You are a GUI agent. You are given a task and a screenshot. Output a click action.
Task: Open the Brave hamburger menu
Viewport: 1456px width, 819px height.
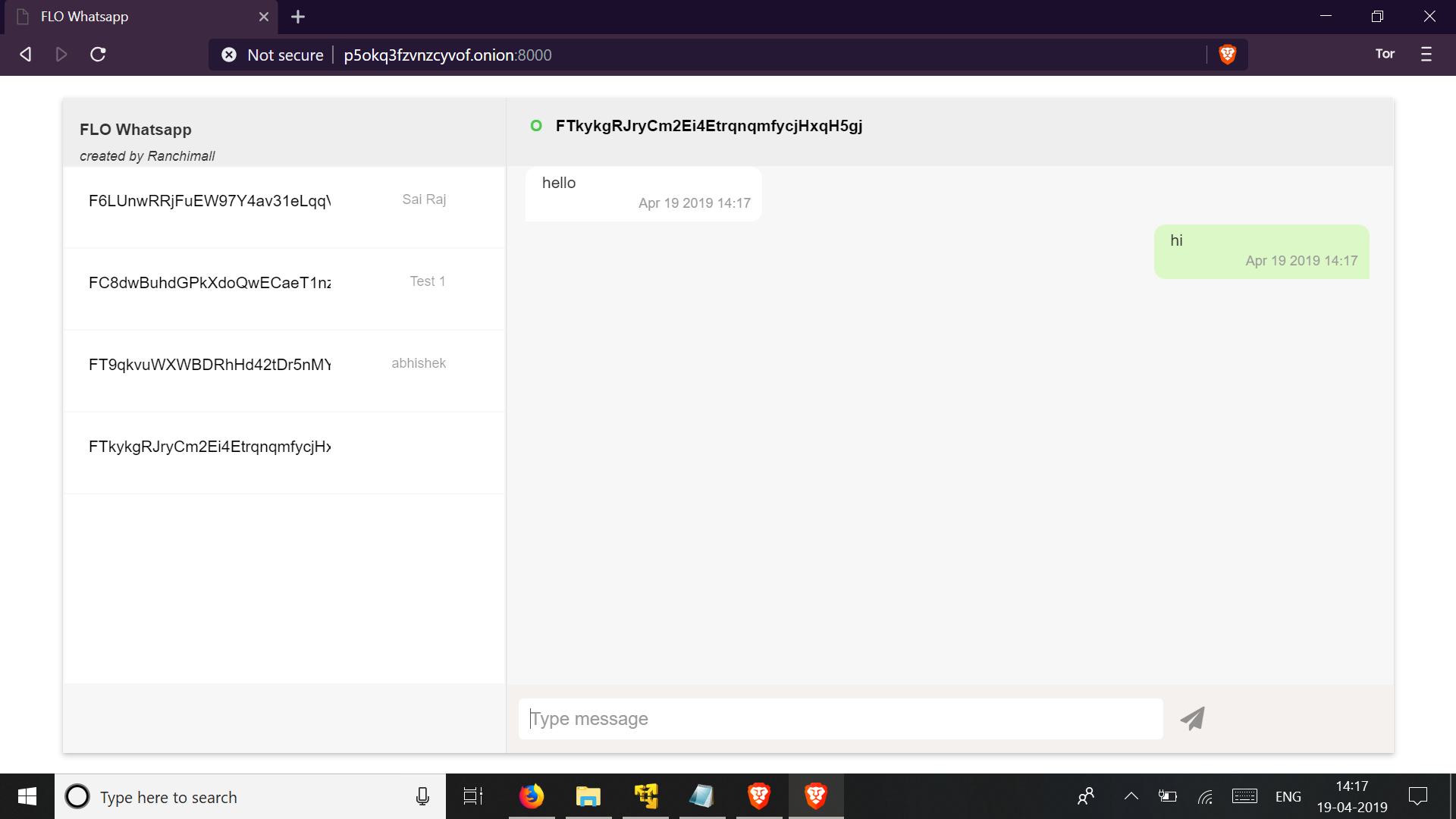[x=1426, y=55]
